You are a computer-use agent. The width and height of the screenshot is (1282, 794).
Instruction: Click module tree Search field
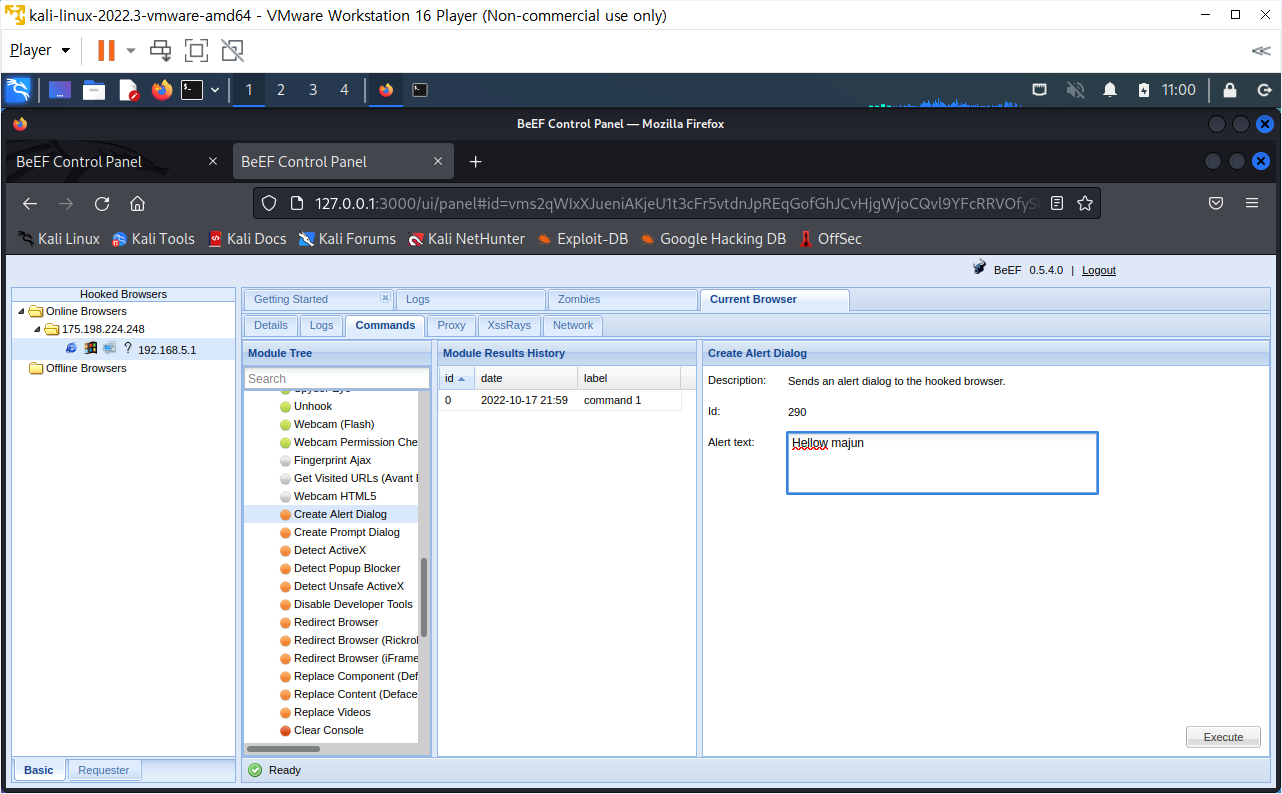337,378
